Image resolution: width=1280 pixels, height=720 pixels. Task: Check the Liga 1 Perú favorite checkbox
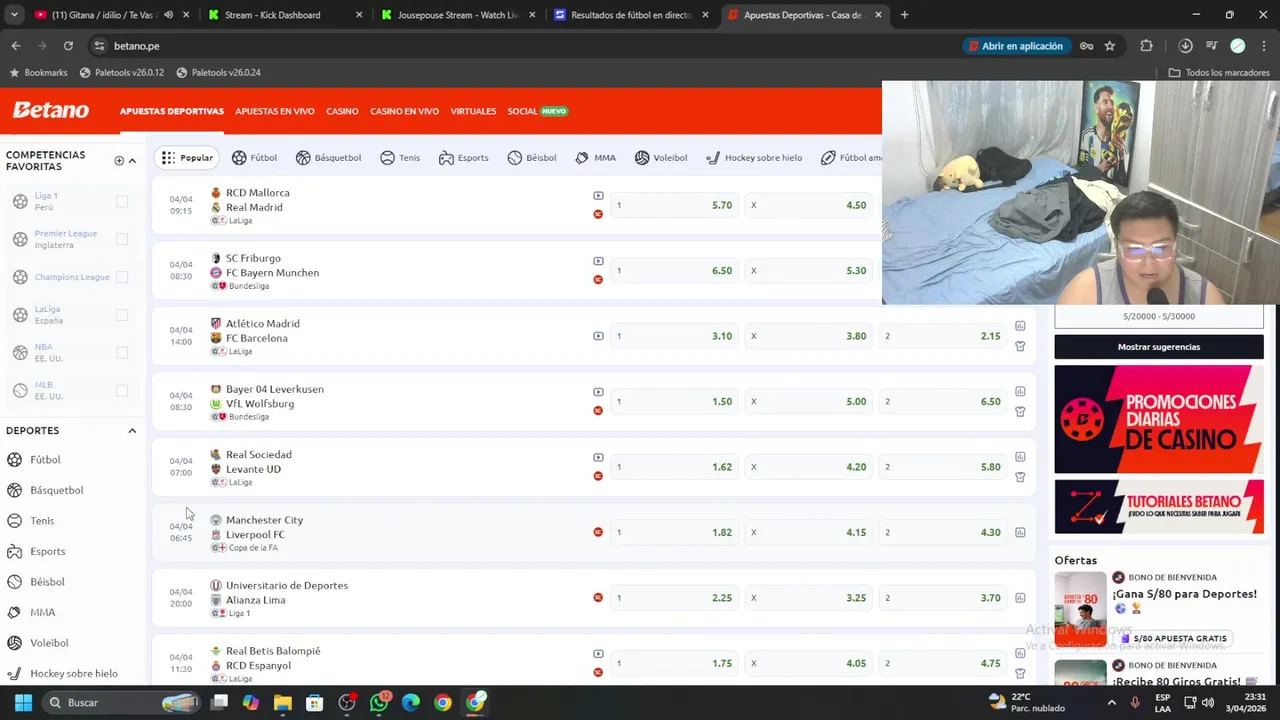coord(122,201)
